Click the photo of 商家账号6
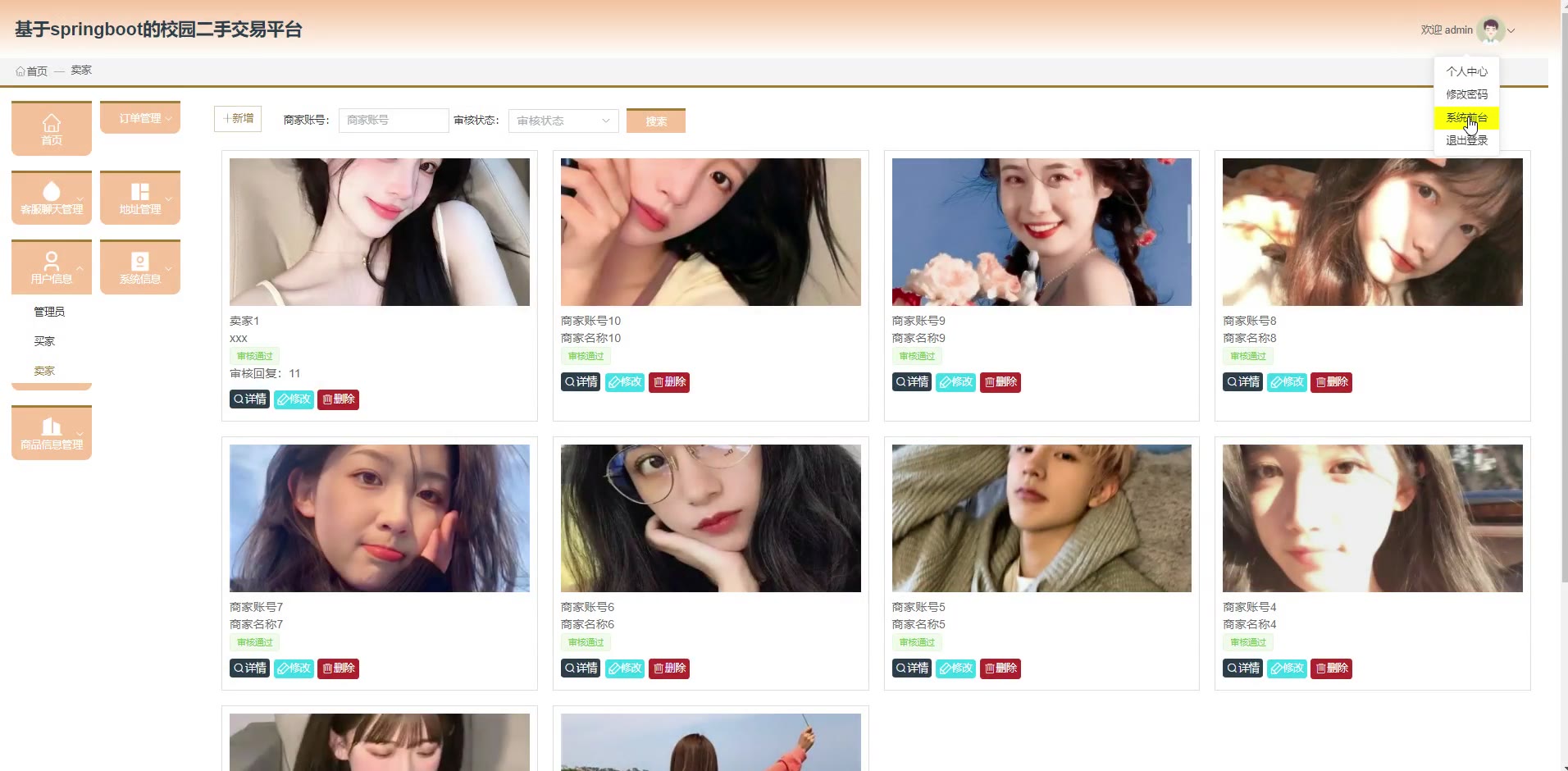 (711, 518)
